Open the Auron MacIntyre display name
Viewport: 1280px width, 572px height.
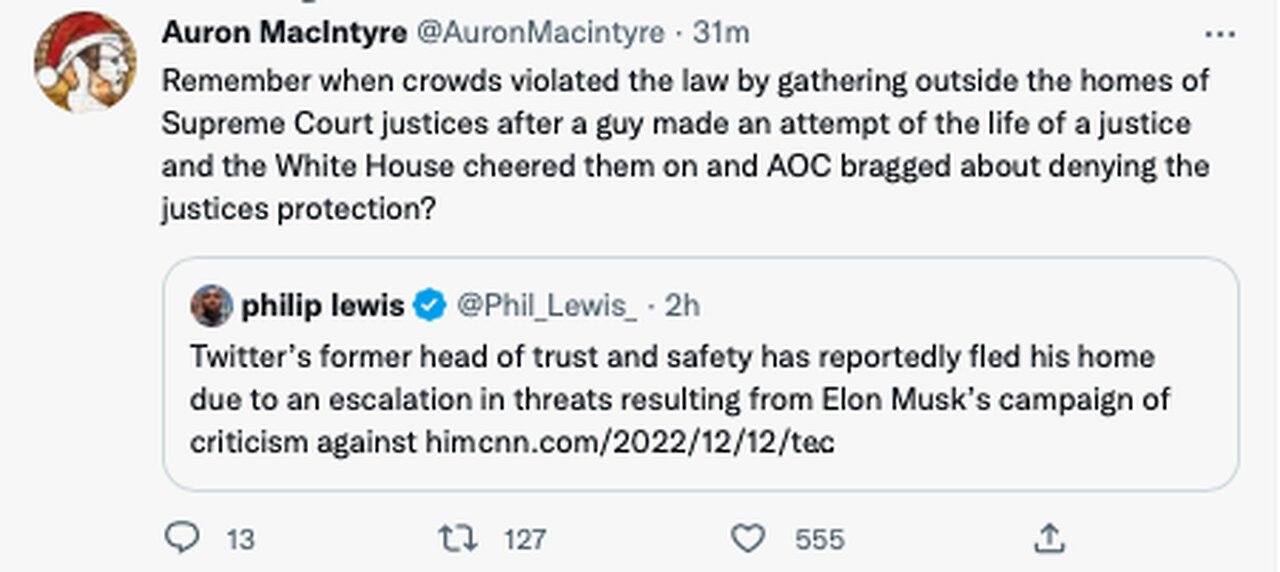click(x=284, y=33)
